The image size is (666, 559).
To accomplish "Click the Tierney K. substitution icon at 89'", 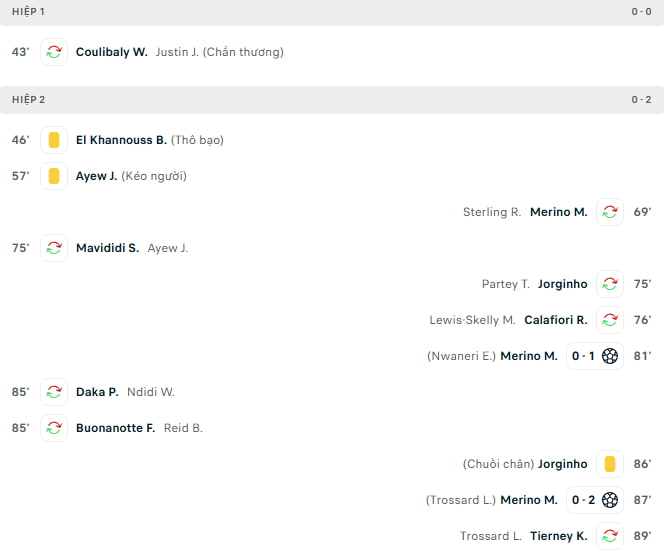I will coord(610,536).
